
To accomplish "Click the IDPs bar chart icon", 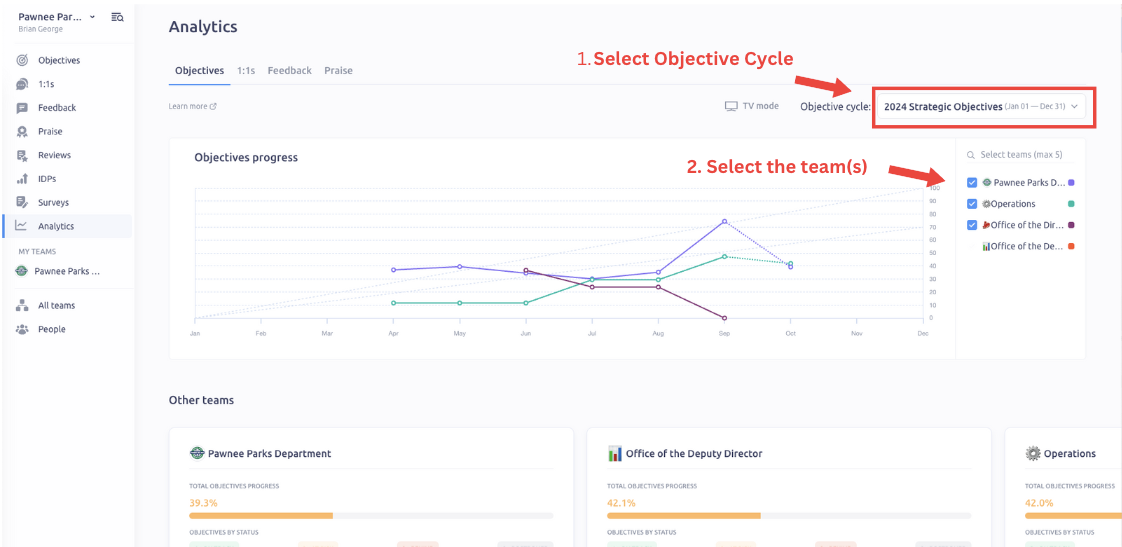I will [22, 179].
